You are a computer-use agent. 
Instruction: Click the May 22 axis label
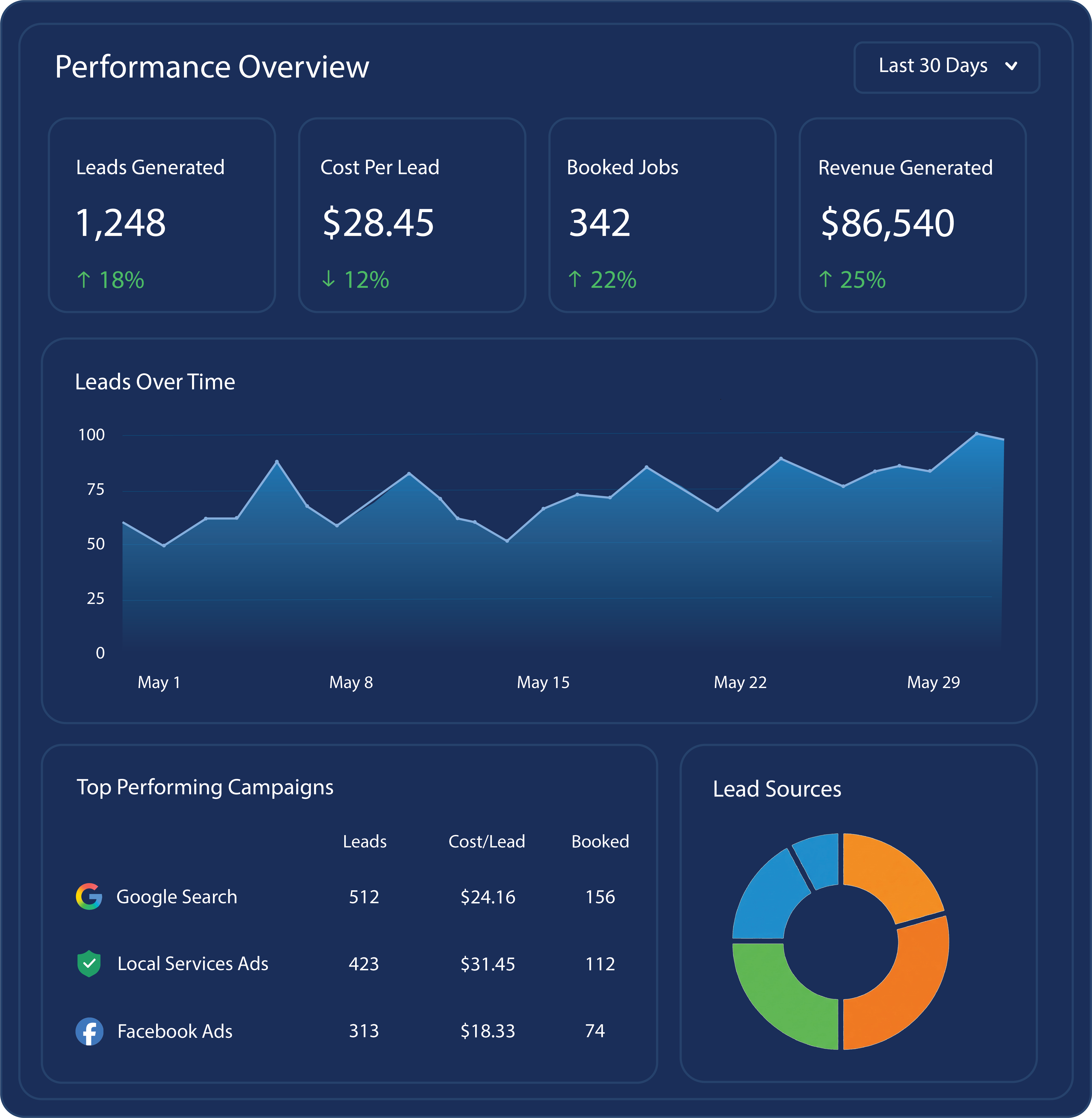740,683
